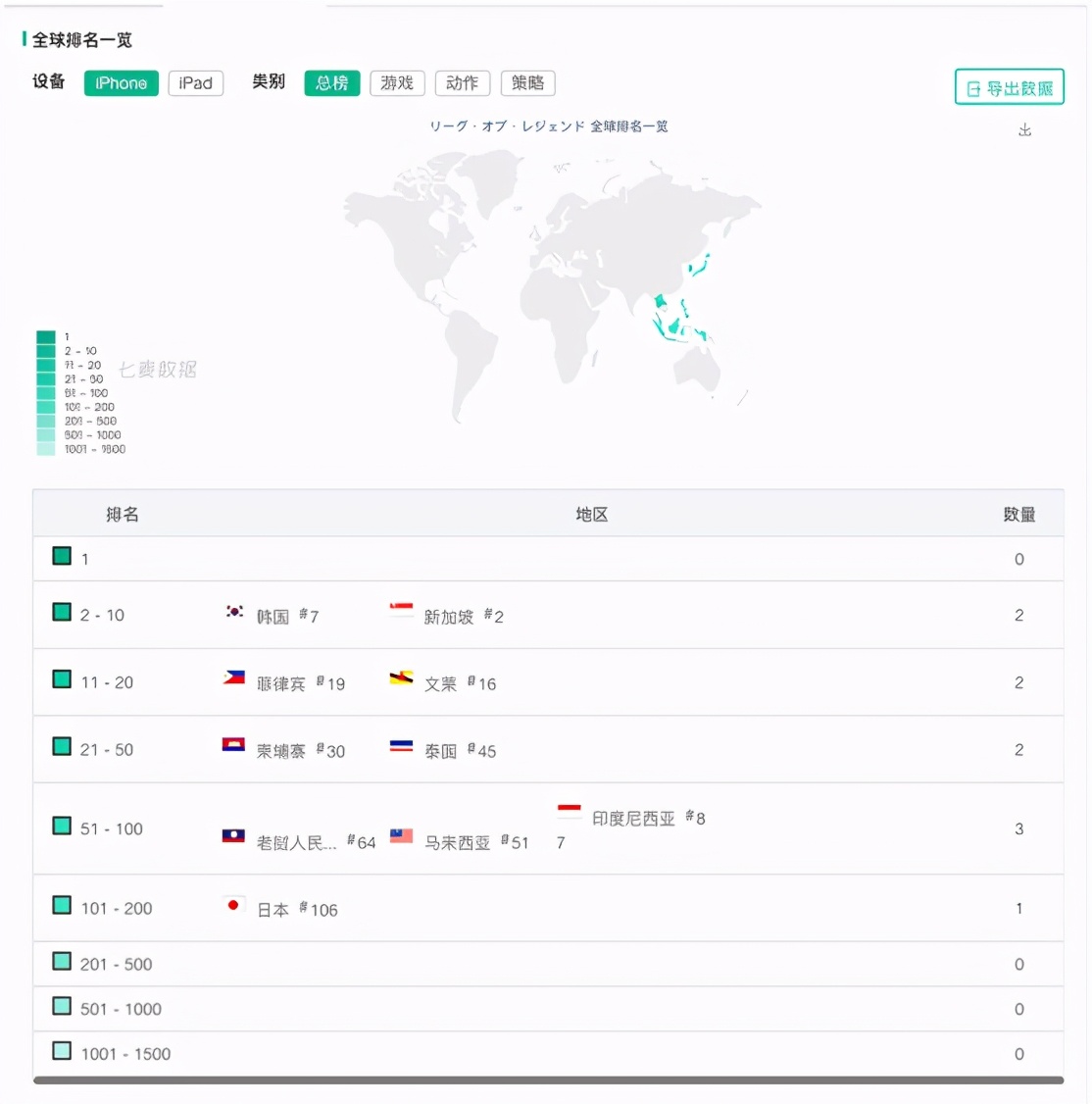The width and height of the screenshot is (1092, 1104).
Task: Click the Thailand flag icon
Action: (x=401, y=745)
